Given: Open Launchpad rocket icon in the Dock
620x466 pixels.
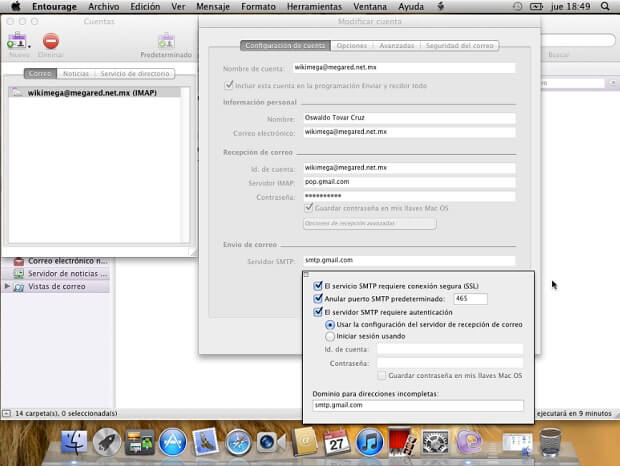Looking at the screenshot, I should click(x=107, y=442).
